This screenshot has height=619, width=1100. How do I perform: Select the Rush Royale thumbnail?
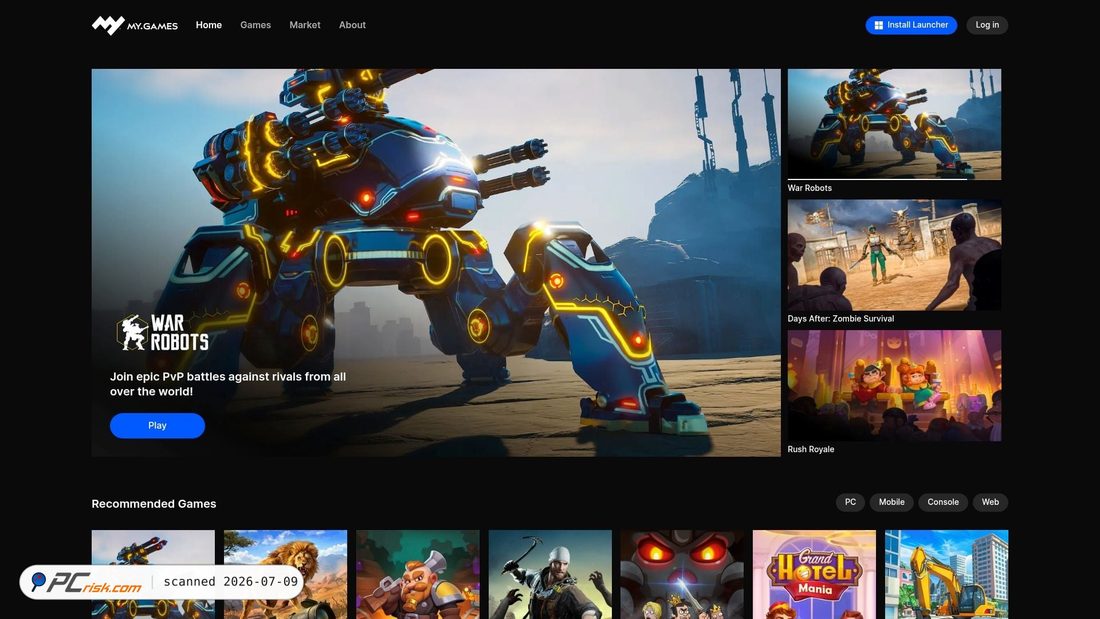894,385
